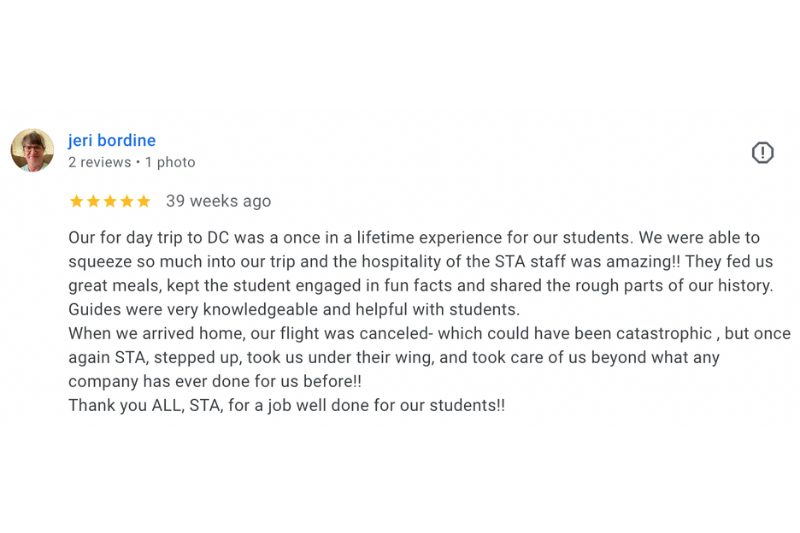Image resolution: width=800 pixels, height=533 pixels.
Task: Click the "1 photo" count text
Action: point(170,162)
